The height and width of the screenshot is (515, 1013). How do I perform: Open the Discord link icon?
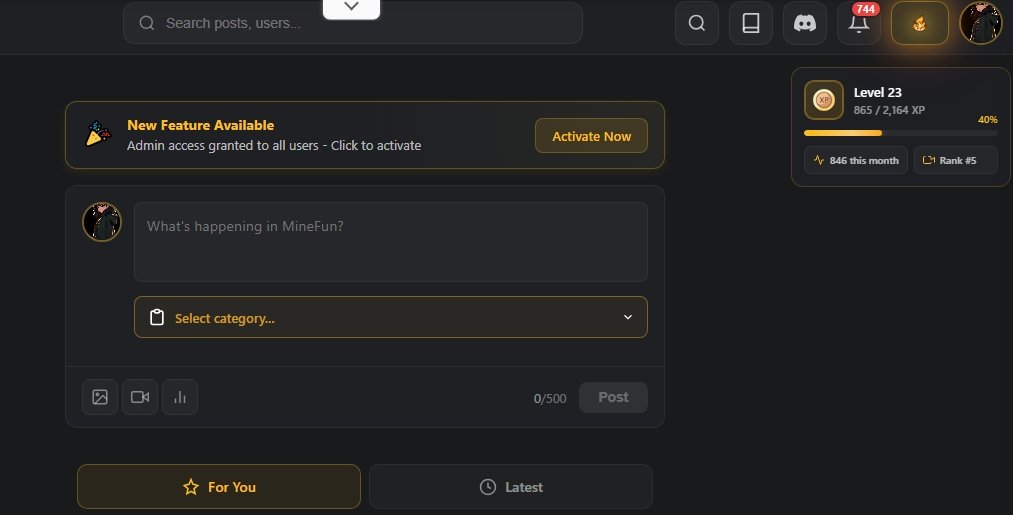coord(805,23)
